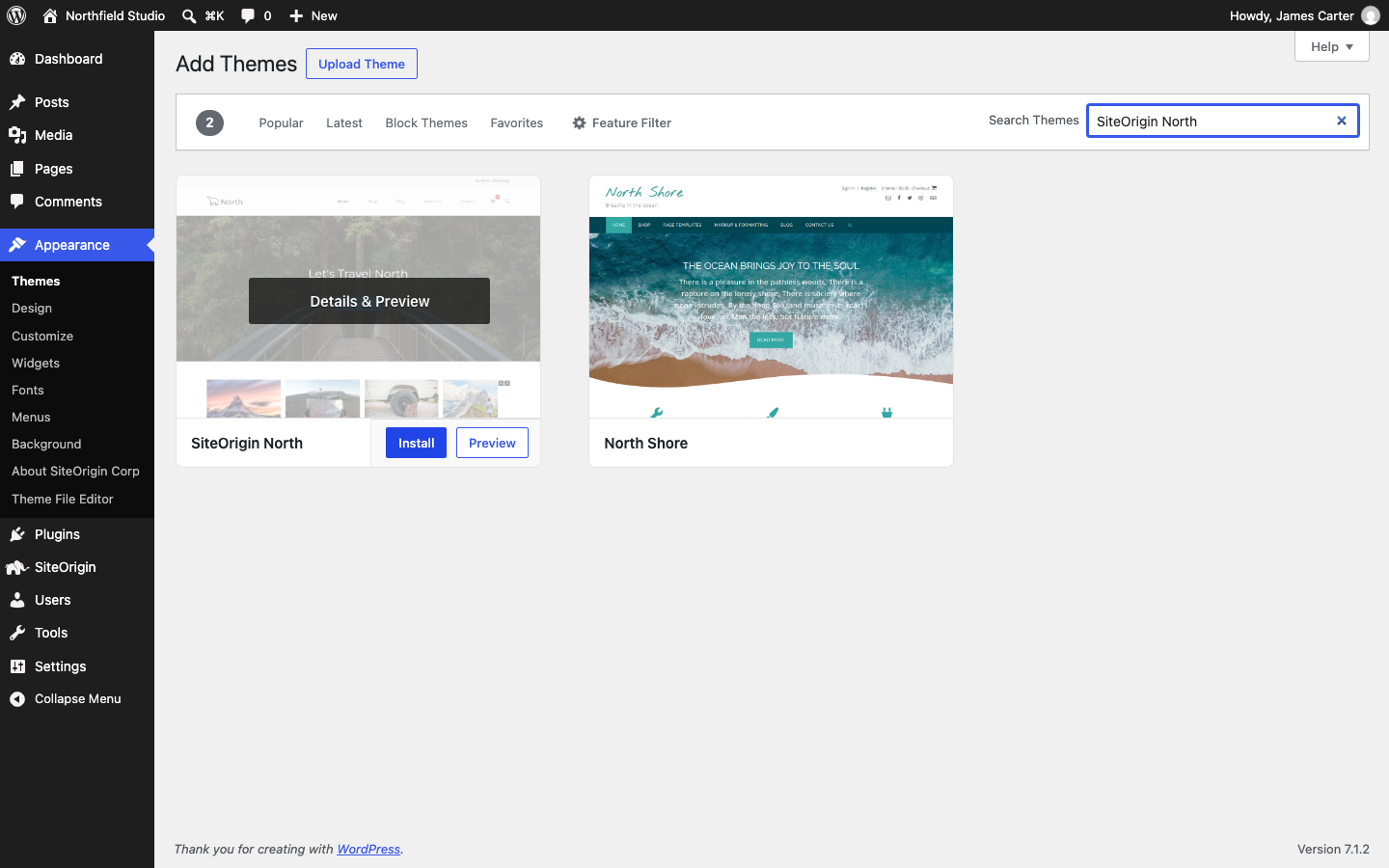This screenshot has height=868, width=1389.
Task: Open the WordPress logo menu
Action: point(16,15)
